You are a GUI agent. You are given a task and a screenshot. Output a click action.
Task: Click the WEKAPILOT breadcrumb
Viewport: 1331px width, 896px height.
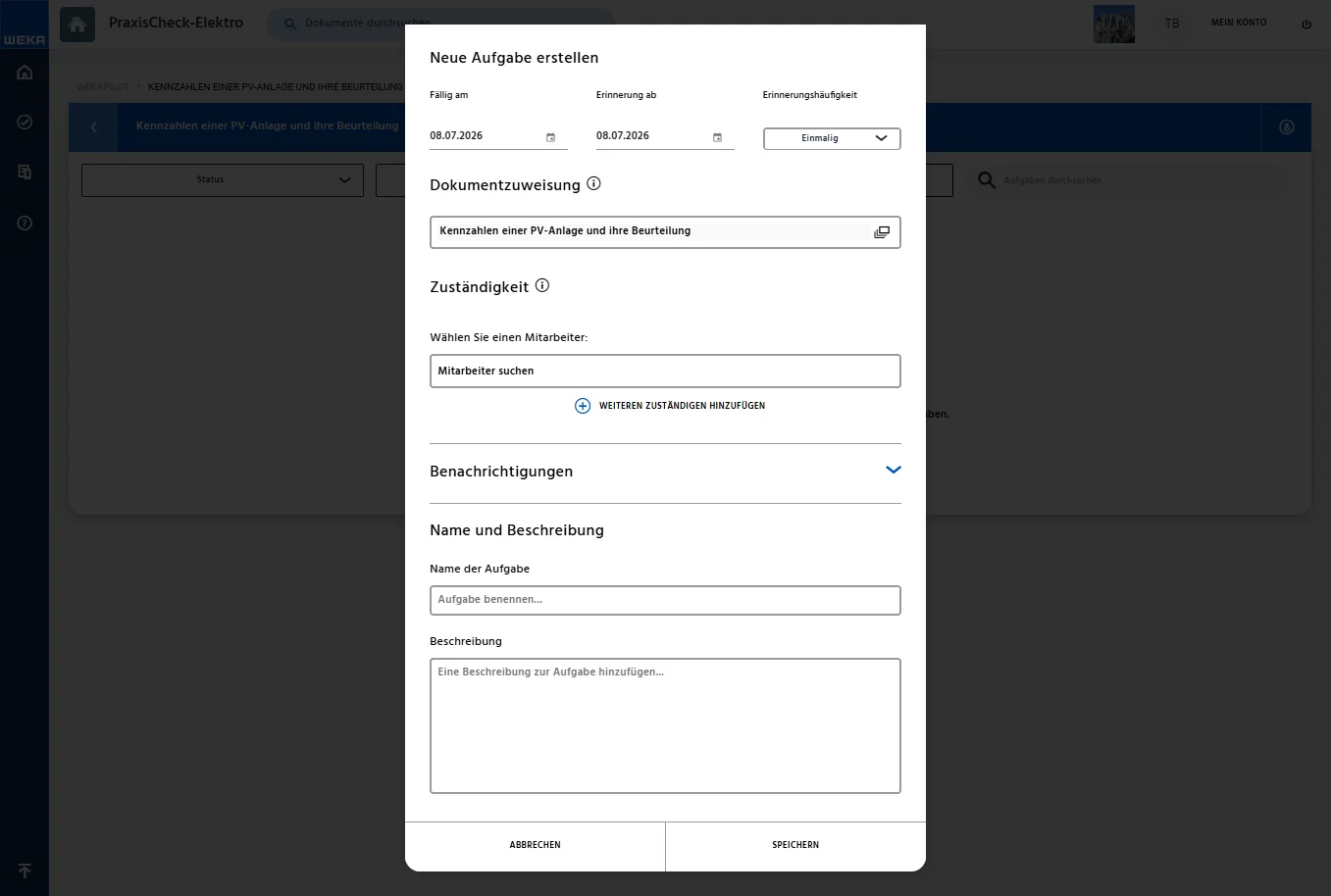pos(103,87)
